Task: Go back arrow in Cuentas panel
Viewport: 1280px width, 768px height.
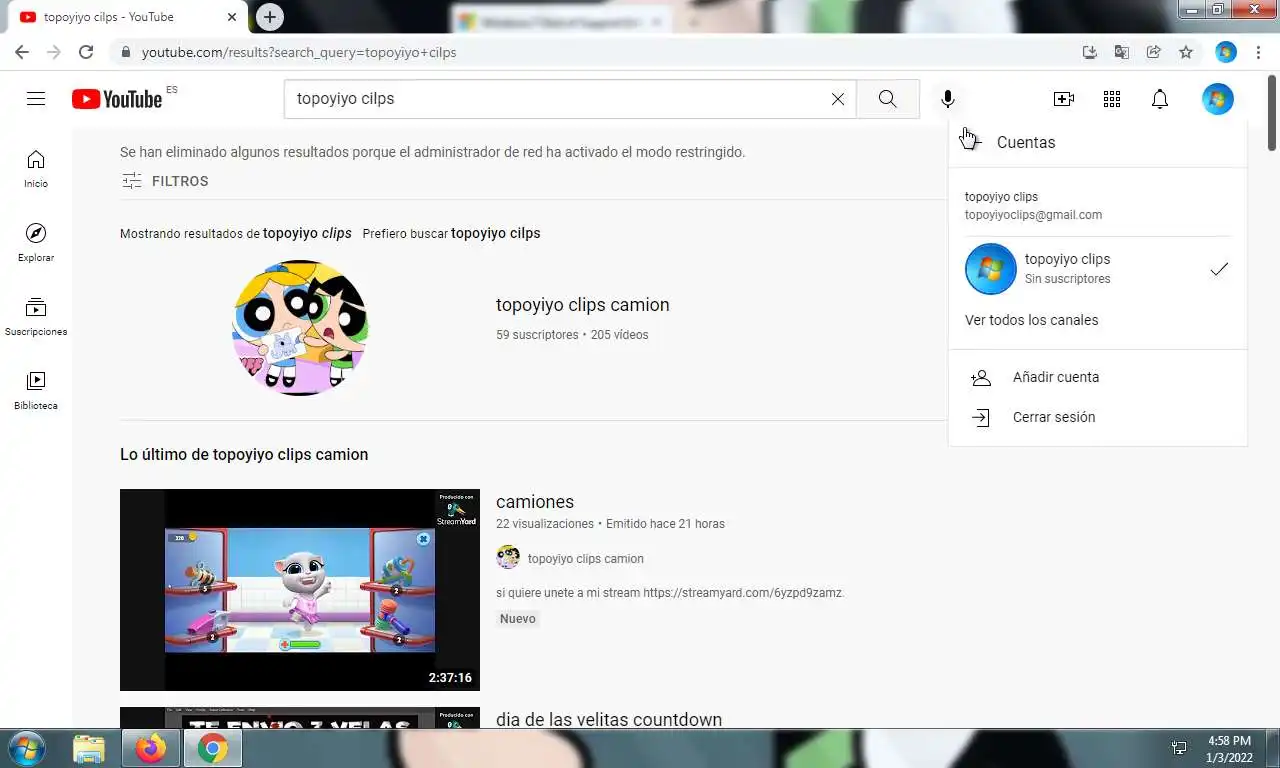Action: click(x=970, y=141)
